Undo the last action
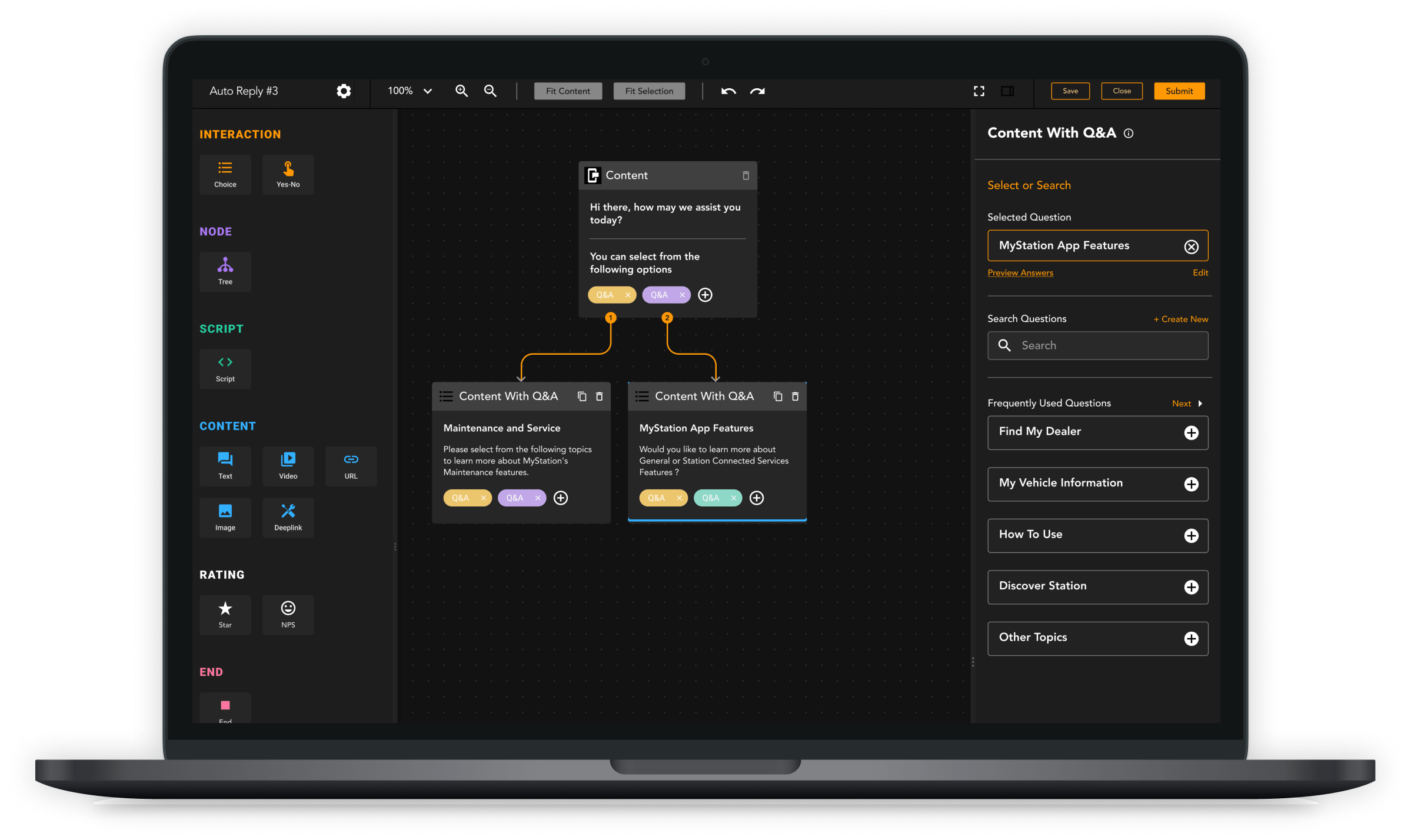This screenshot has width=1411, height=840. [728, 91]
